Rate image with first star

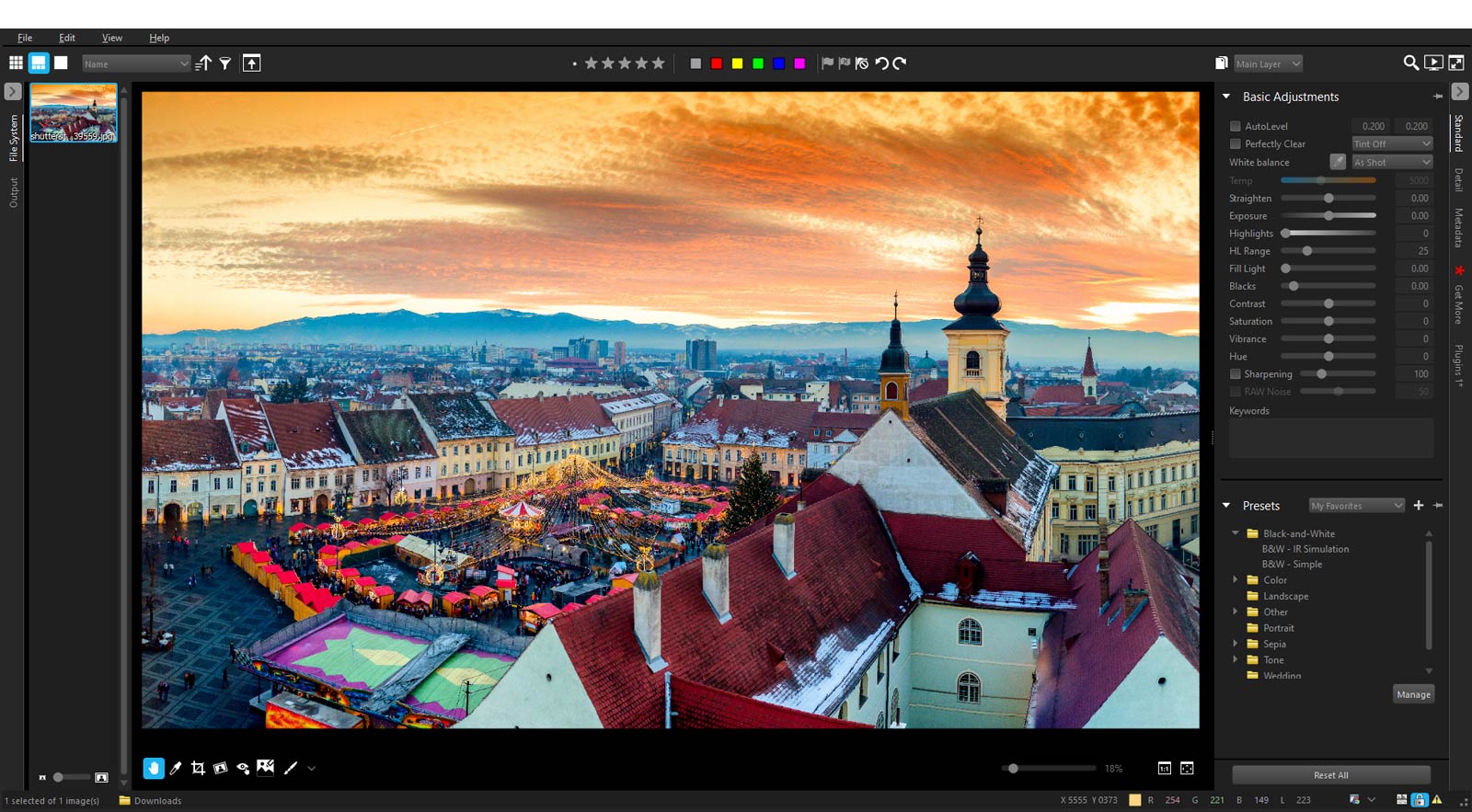point(591,63)
